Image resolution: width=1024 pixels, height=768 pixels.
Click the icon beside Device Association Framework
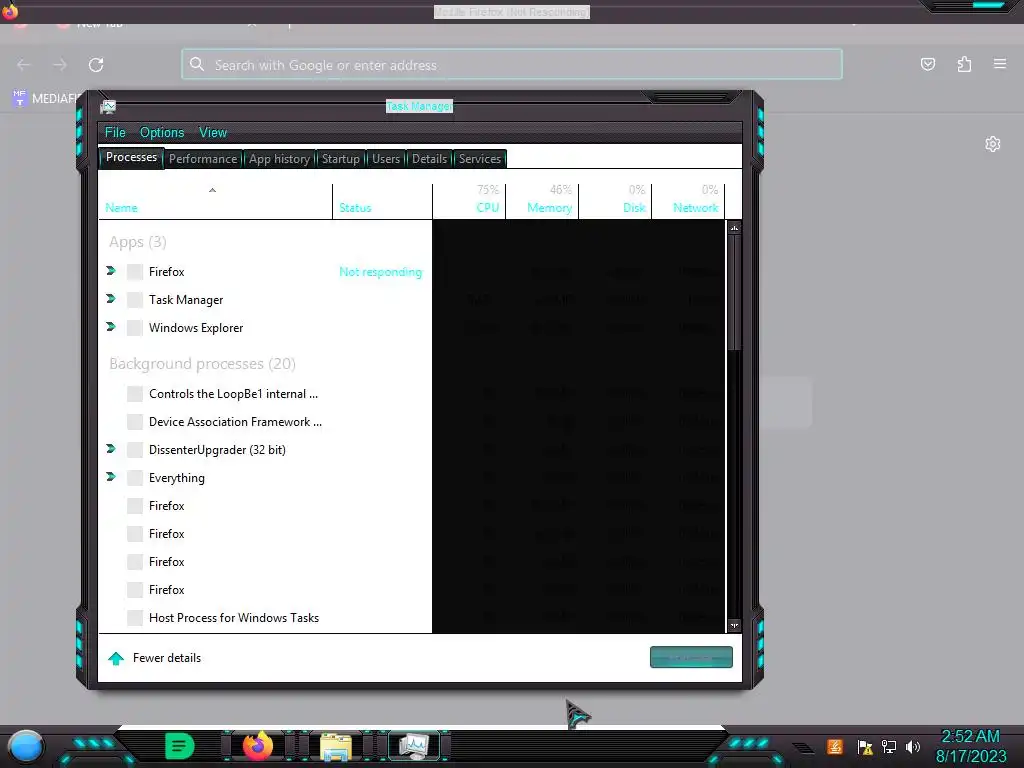pyautogui.click(x=135, y=422)
